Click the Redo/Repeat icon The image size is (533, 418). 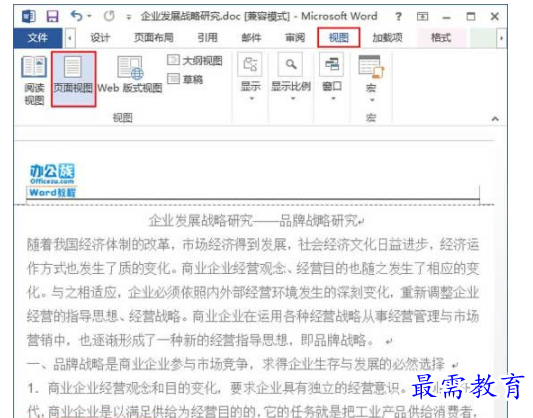click(x=109, y=16)
